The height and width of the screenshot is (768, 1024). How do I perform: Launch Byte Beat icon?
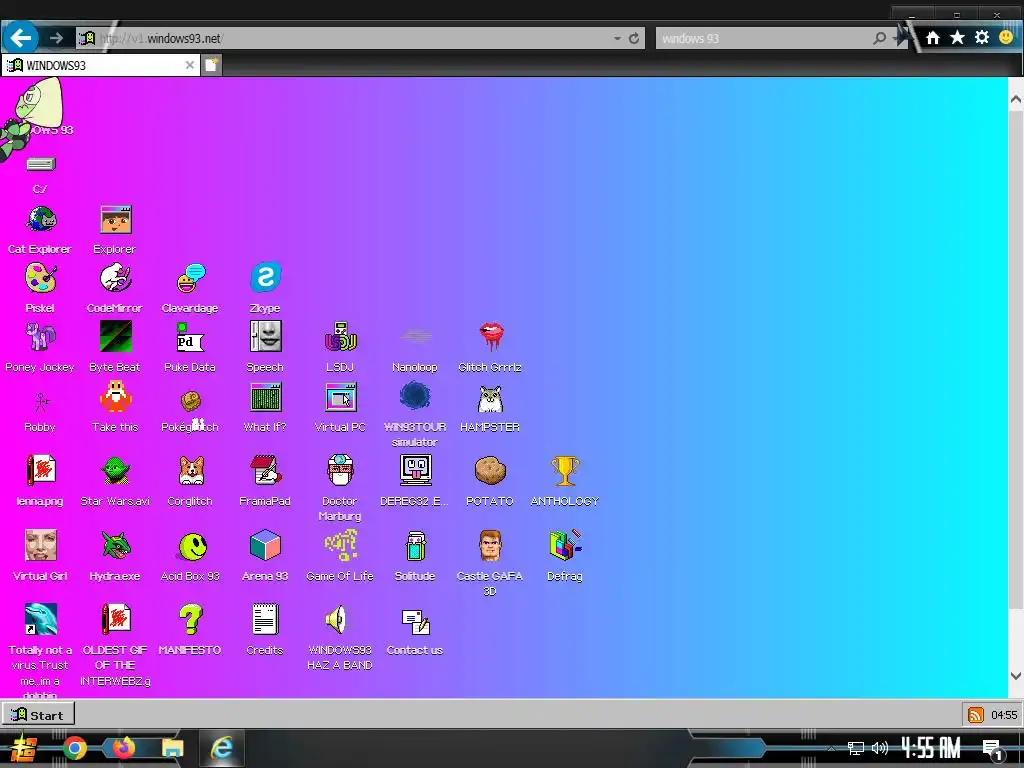click(116, 337)
